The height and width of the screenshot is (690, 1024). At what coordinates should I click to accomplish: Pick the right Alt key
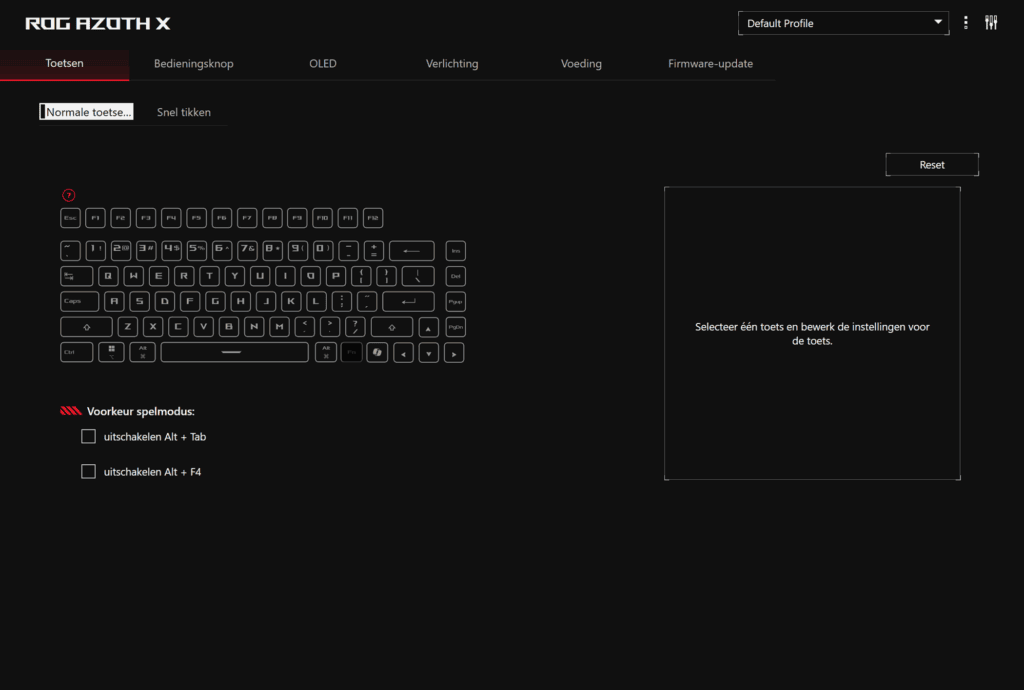coord(326,353)
